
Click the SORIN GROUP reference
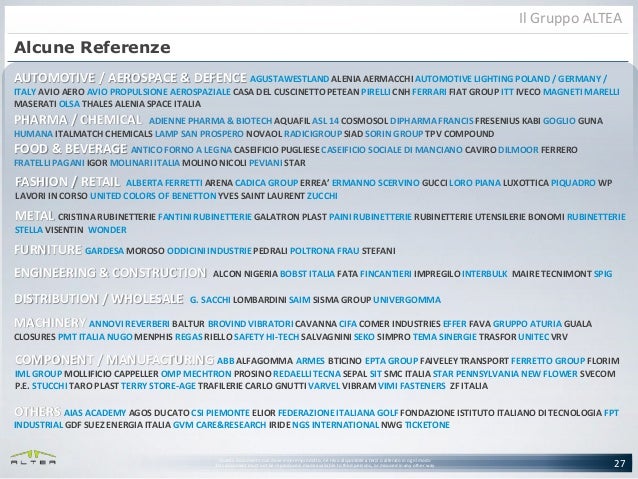point(394,134)
